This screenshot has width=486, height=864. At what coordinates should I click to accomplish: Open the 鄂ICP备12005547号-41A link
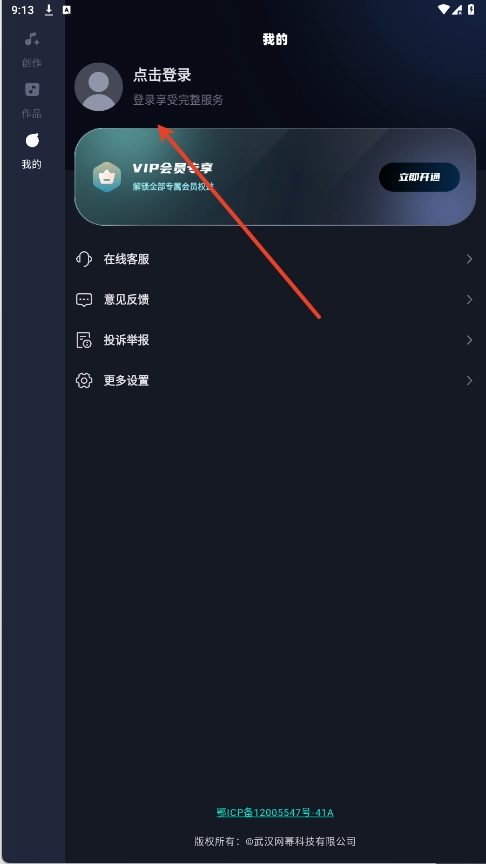point(275,813)
